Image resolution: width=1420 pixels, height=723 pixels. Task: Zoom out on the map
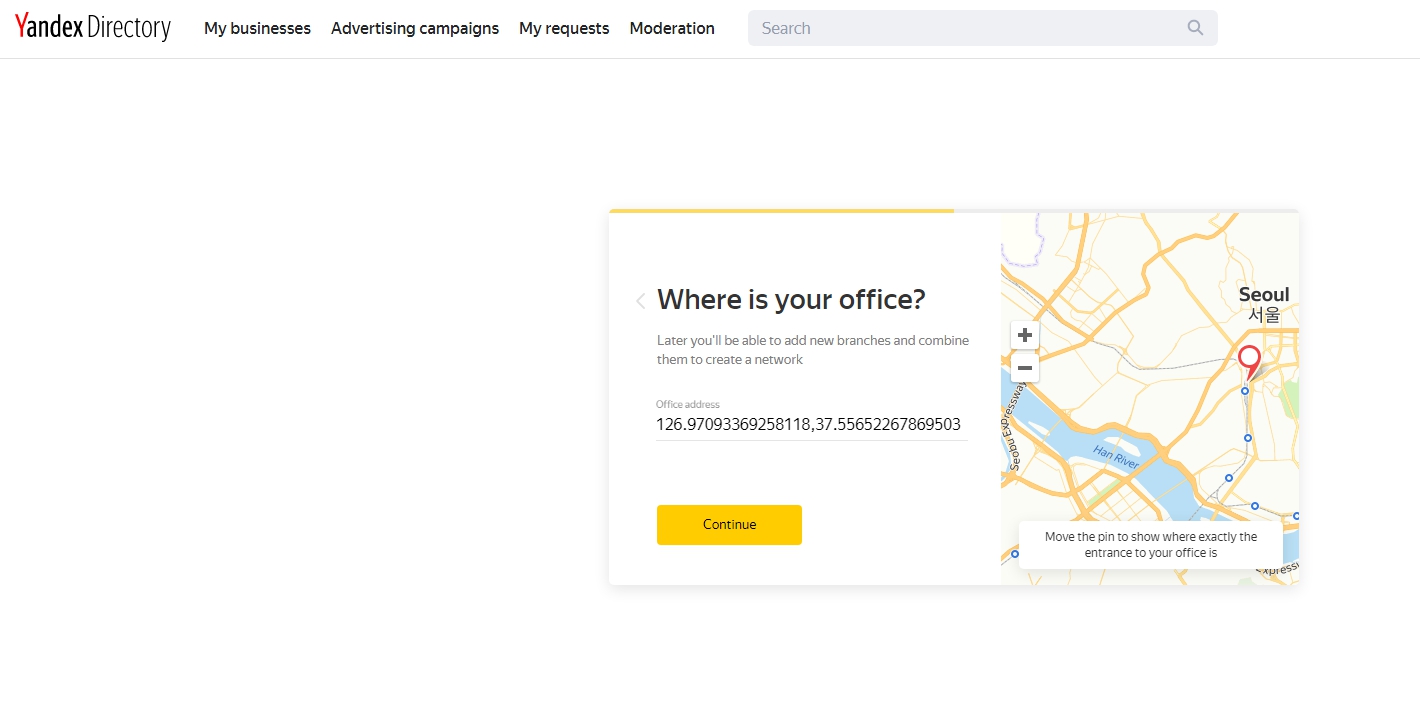(x=1025, y=368)
